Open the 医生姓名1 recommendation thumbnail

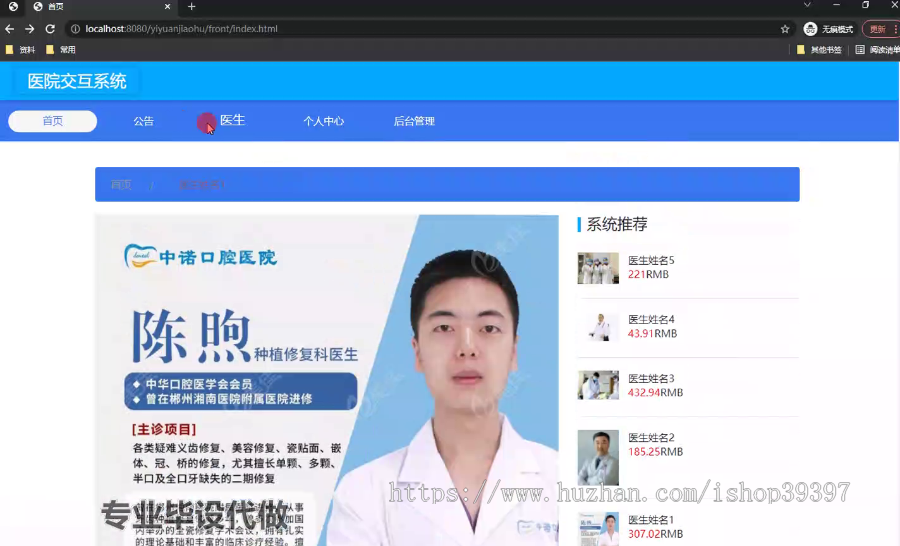tap(598, 529)
